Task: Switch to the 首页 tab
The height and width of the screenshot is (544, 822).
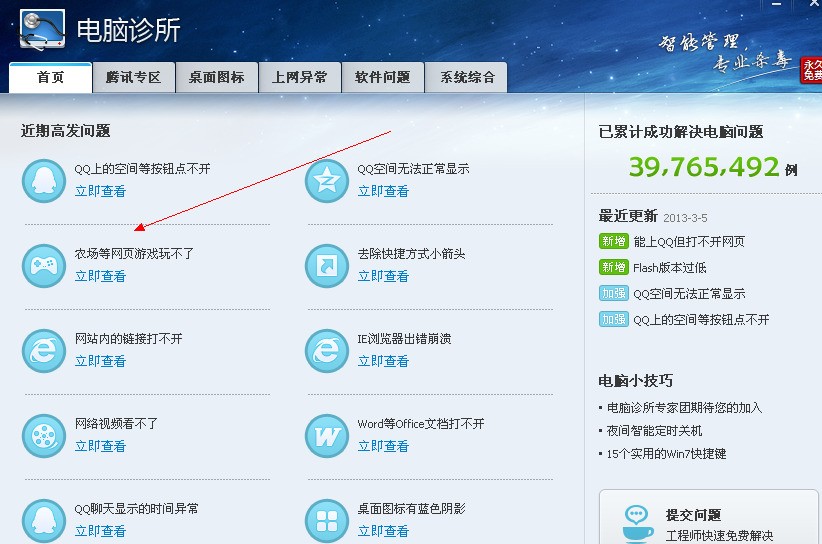Action: [50, 78]
